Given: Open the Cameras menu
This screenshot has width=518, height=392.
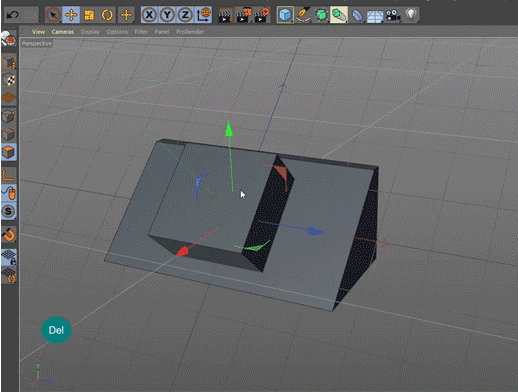Looking at the screenshot, I should coord(62,32).
